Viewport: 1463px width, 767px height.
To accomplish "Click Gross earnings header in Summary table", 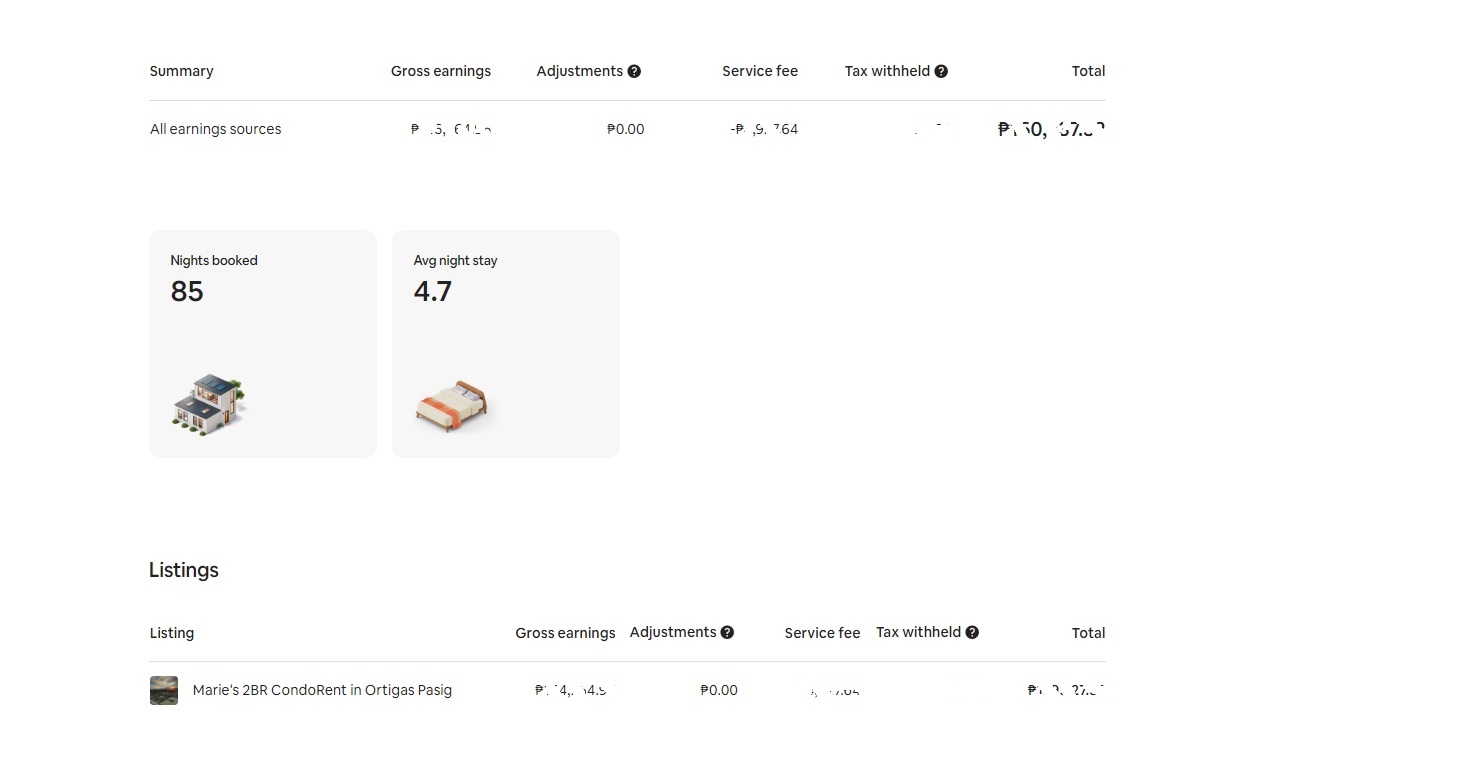I will click(x=441, y=71).
